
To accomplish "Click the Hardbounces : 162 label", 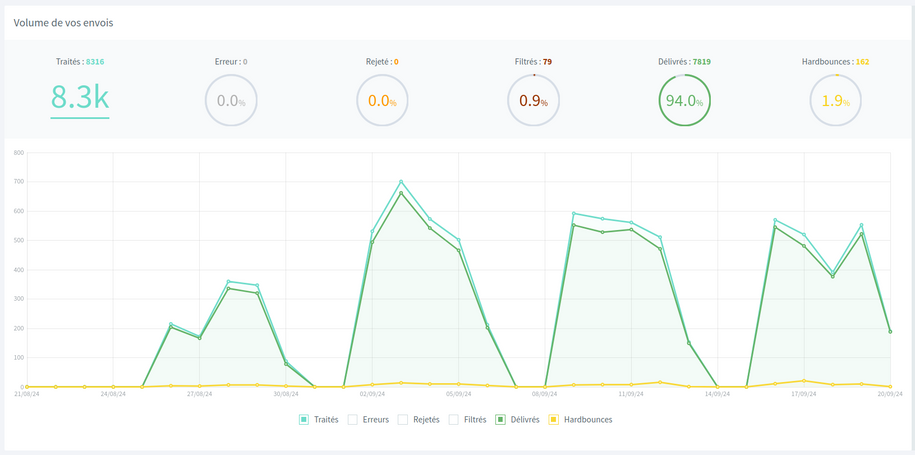I will (x=836, y=61).
